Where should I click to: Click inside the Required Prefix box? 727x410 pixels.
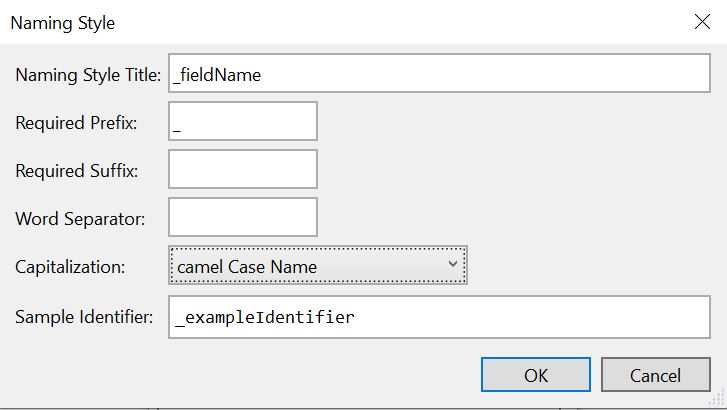pos(243,121)
